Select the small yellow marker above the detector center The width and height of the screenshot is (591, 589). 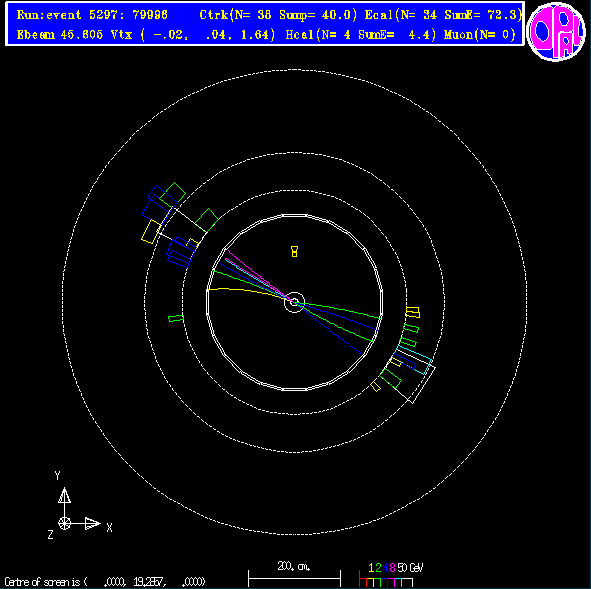pos(294,251)
